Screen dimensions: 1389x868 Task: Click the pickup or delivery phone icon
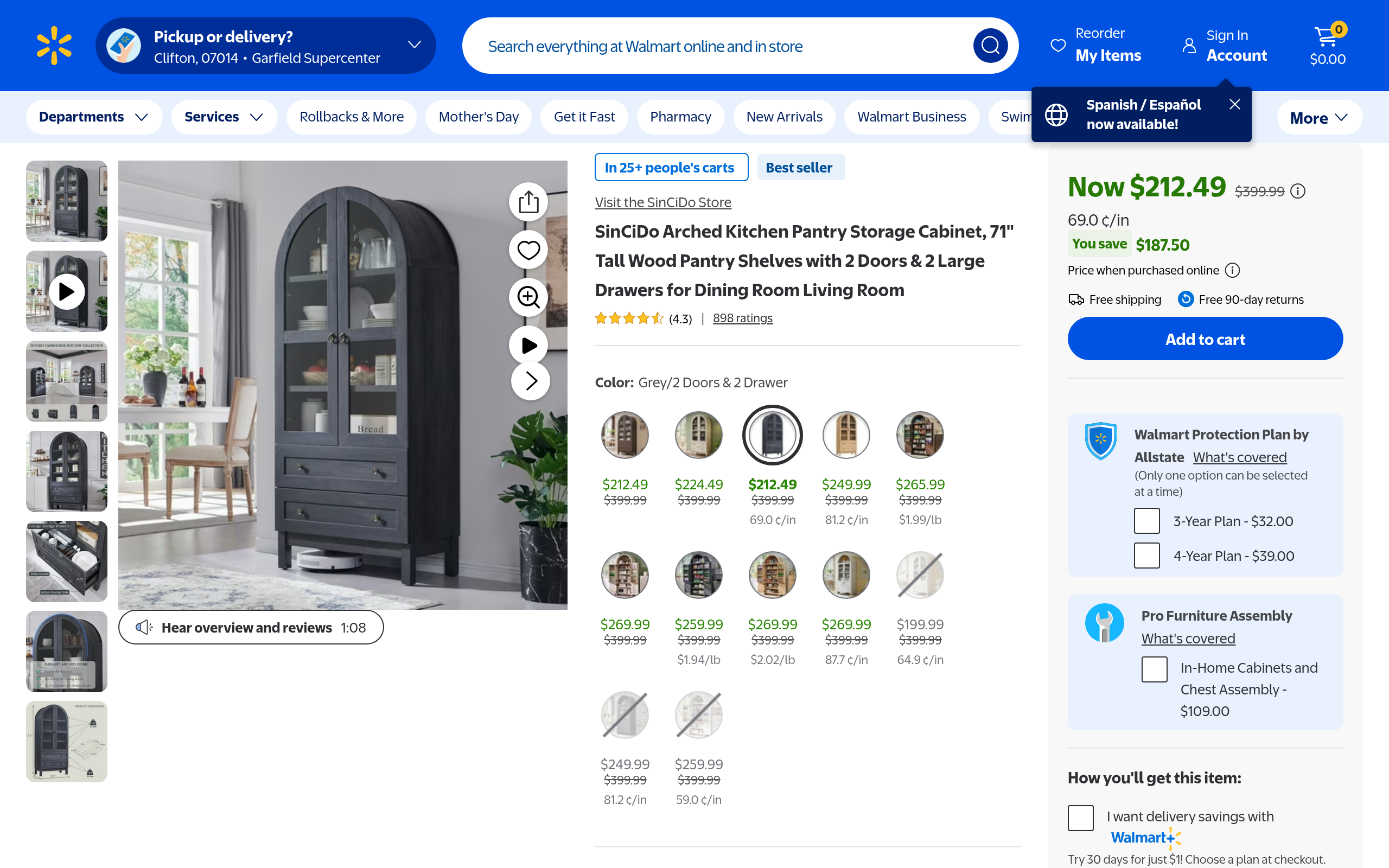click(123, 46)
